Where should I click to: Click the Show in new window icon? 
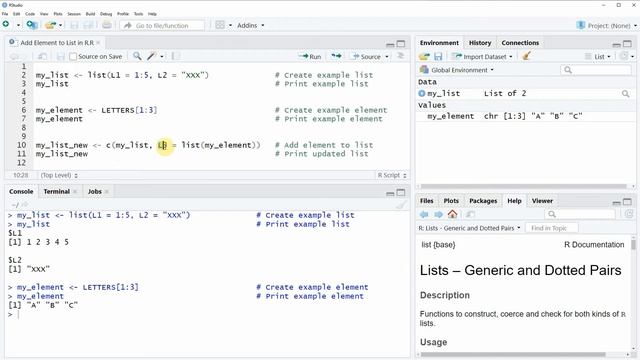point(42,56)
